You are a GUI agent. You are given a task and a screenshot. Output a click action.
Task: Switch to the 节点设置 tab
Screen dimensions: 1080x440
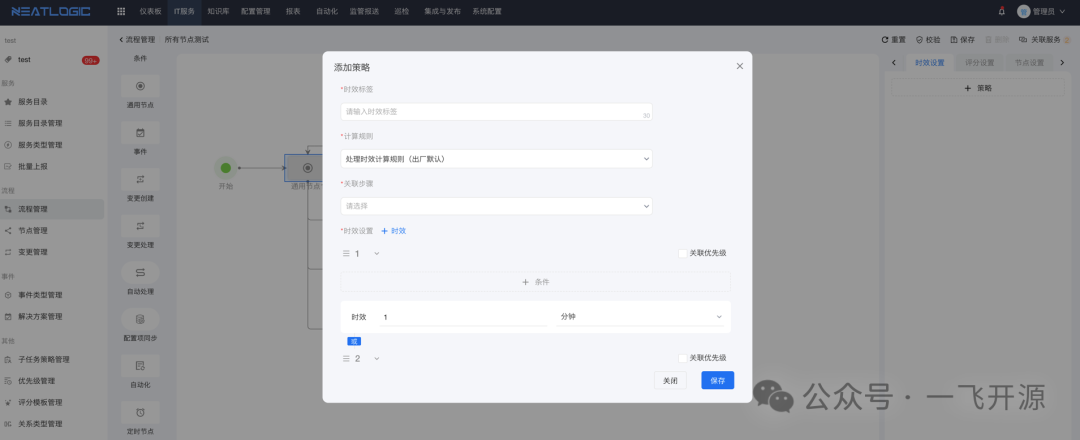1029,63
